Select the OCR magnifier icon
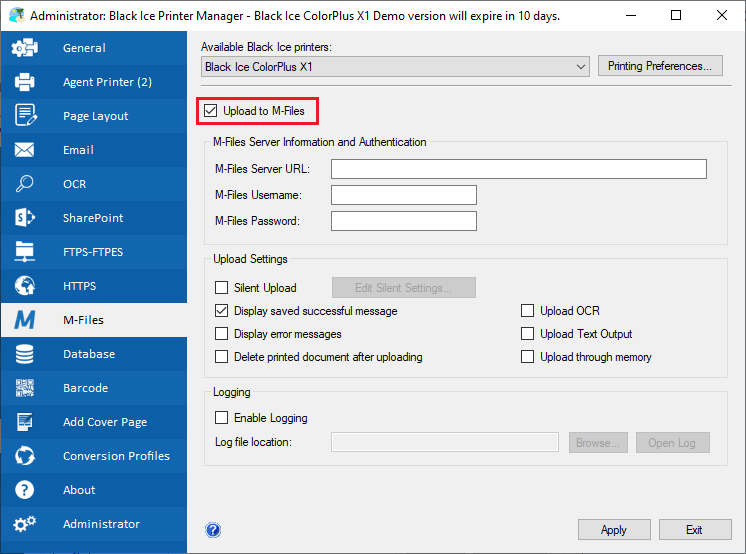Screen dimensions: 746x554 (x=25, y=184)
